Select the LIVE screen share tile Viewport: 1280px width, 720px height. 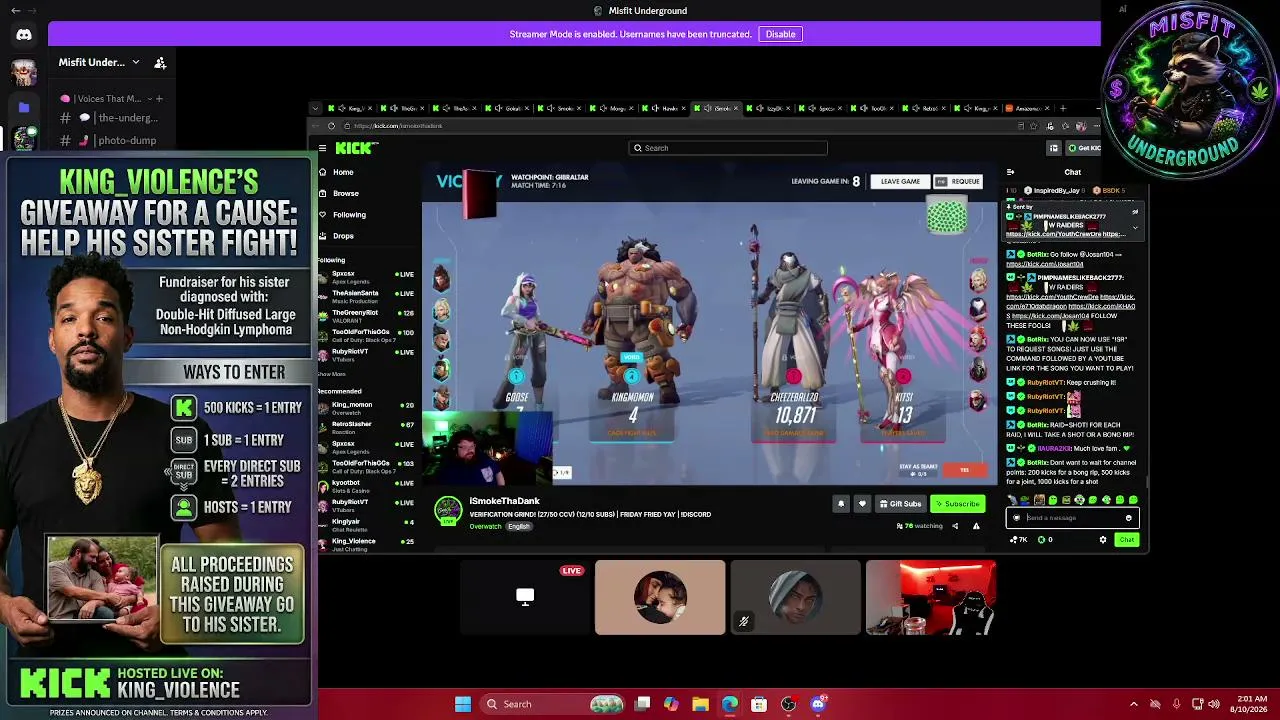tap(525, 598)
